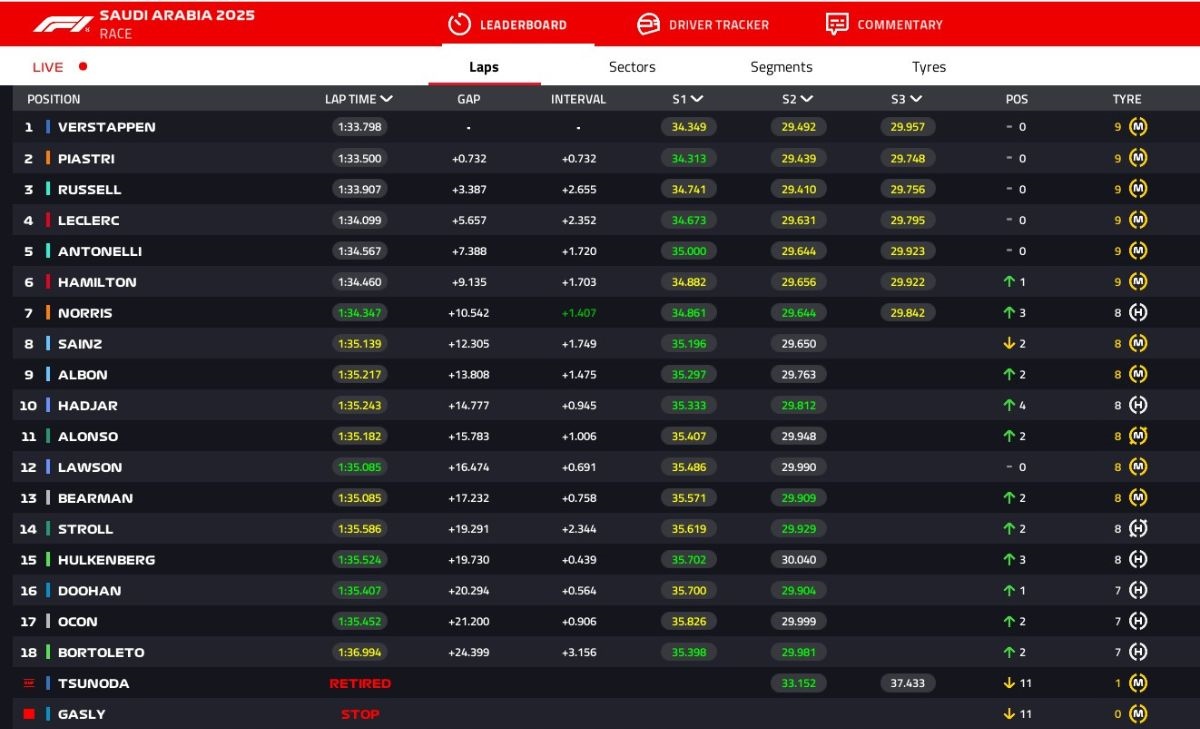This screenshot has width=1200, height=729.
Task: Click Norris's hard tyre icon
Action: (1138, 313)
